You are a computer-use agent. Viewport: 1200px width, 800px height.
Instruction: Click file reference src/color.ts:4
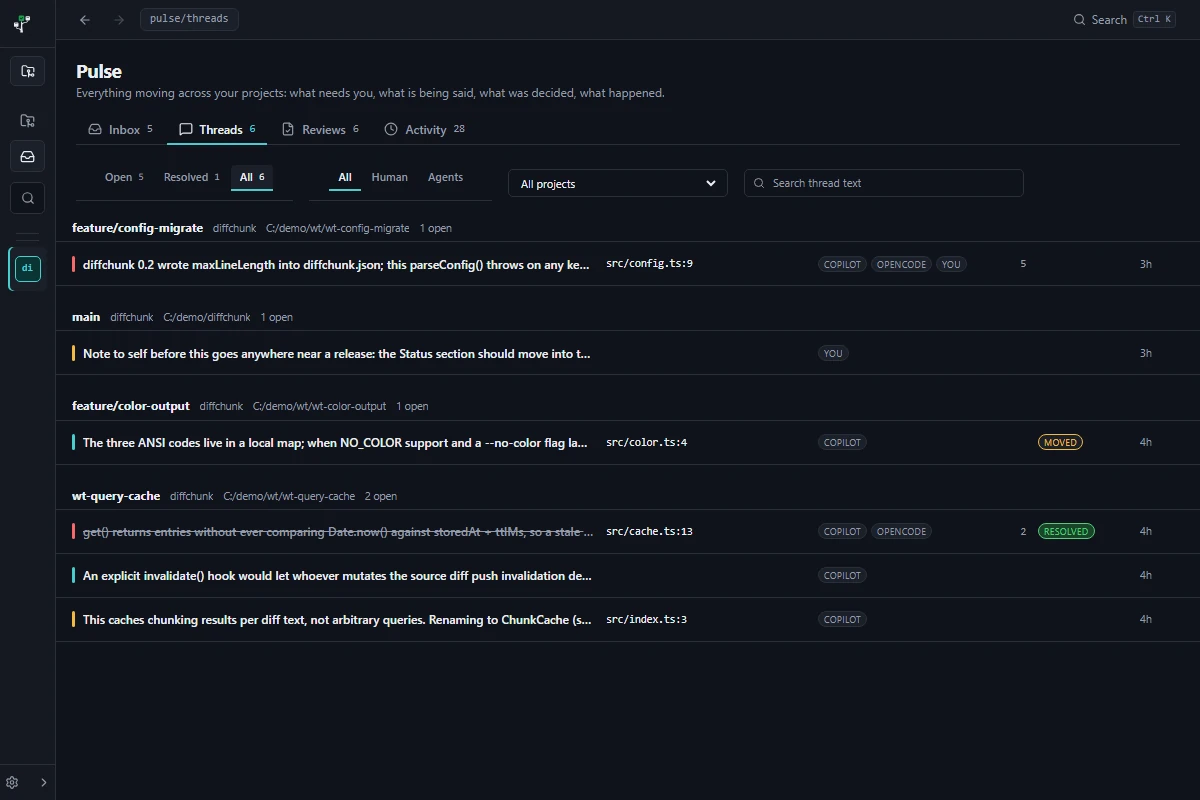pos(646,442)
